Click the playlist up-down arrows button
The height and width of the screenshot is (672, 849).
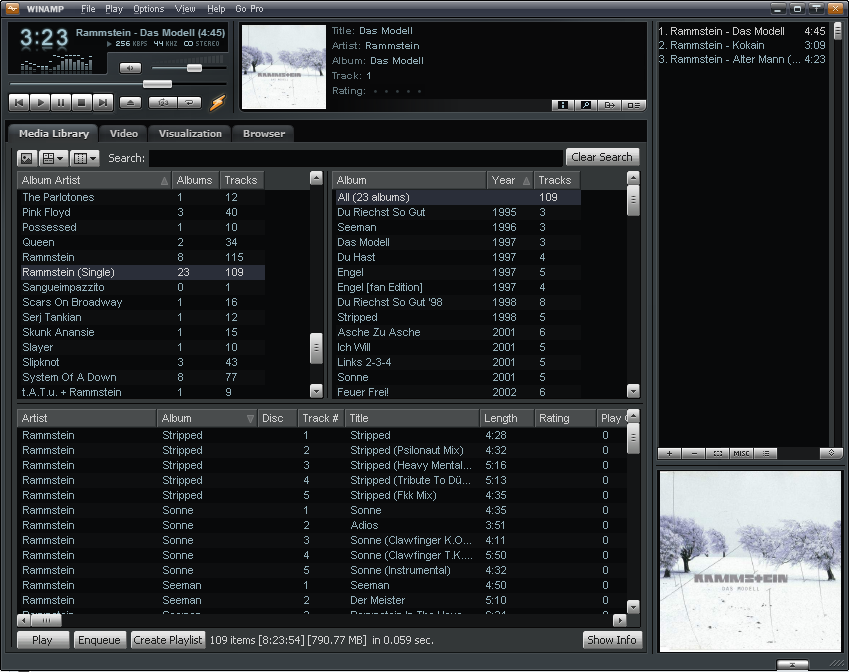[x=831, y=453]
